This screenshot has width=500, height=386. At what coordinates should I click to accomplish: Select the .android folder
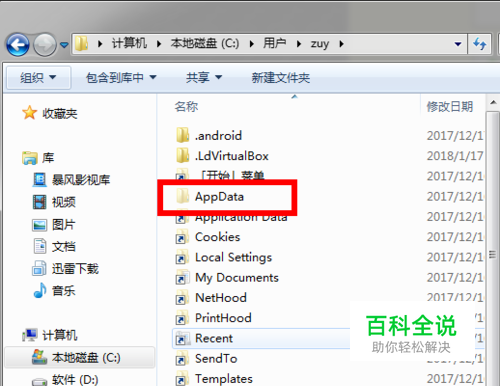(x=219, y=136)
